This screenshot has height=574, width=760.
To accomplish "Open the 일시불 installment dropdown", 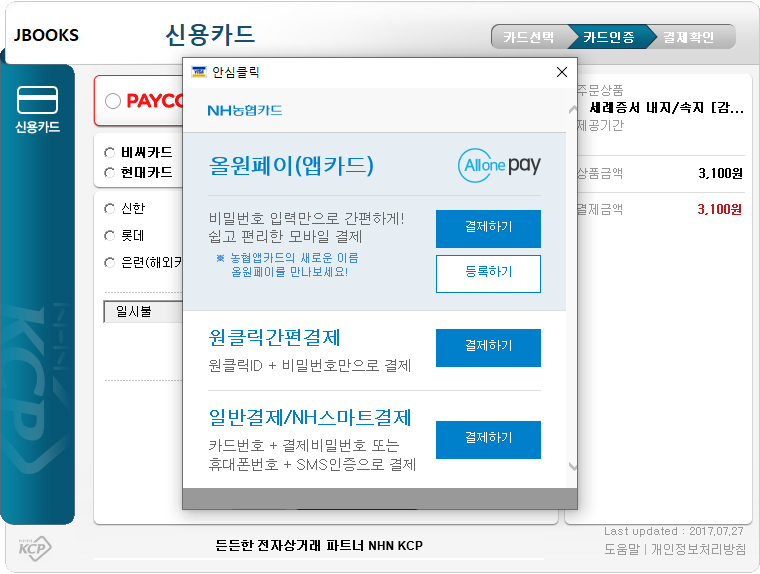I will pyautogui.click(x=143, y=312).
